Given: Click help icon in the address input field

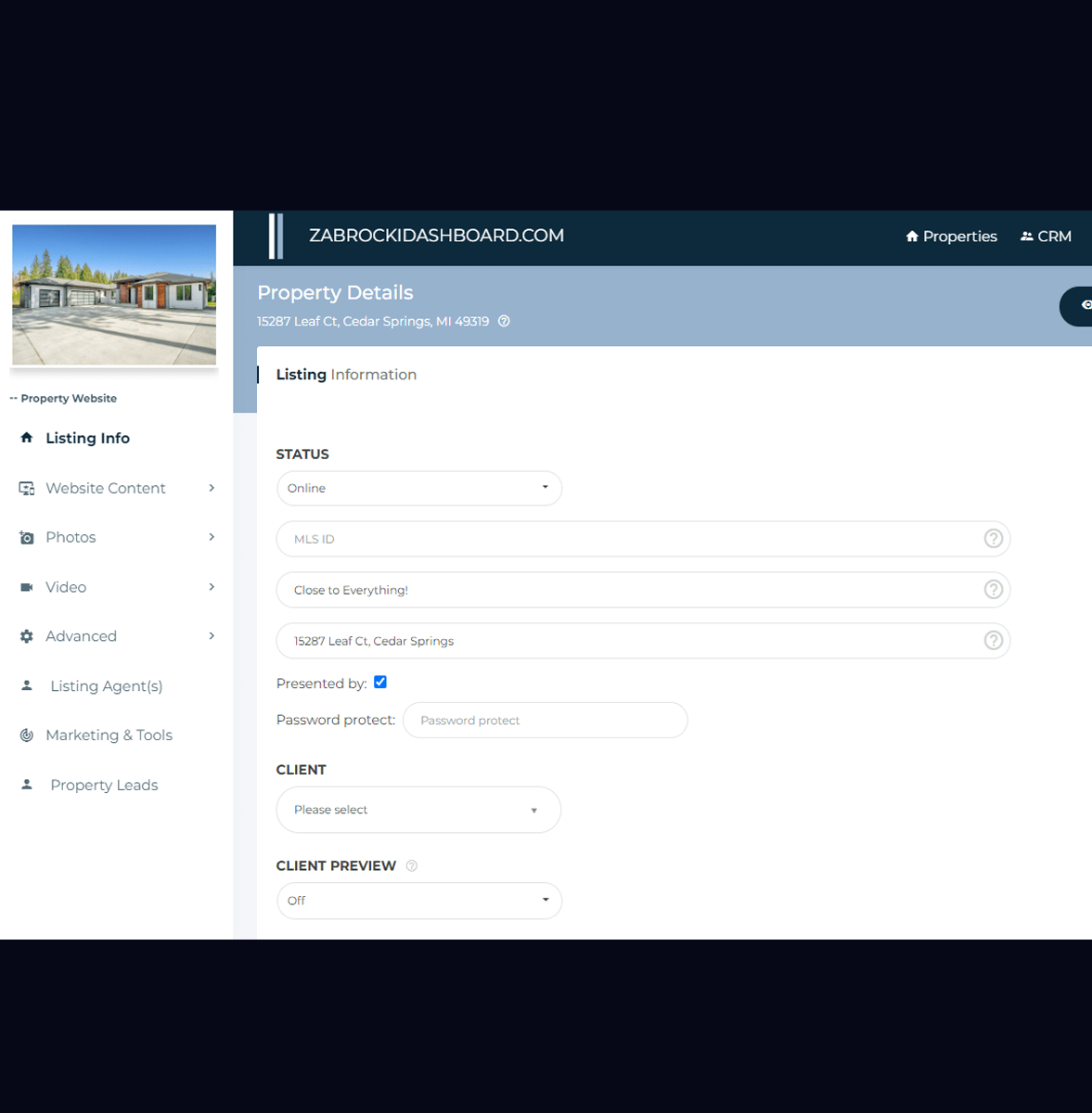Looking at the screenshot, I should pyautogui.click(x=993, y=641).
